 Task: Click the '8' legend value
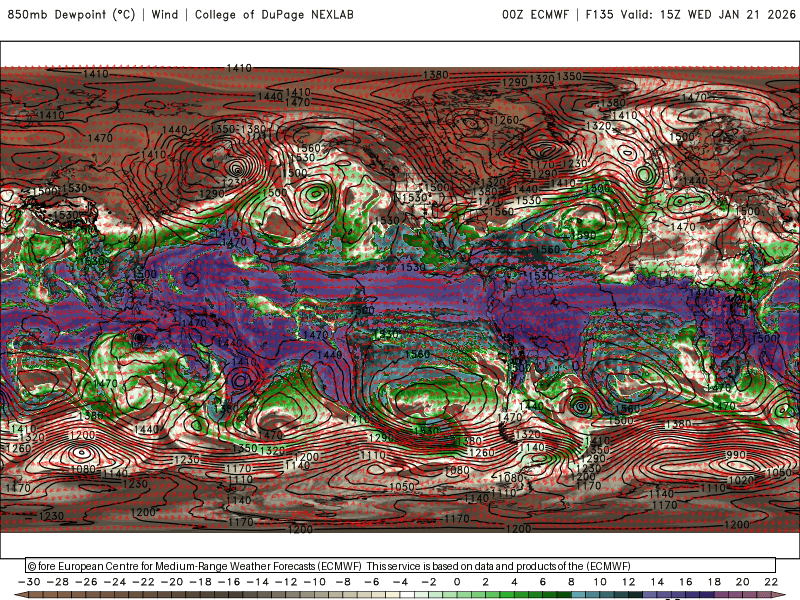click(571, 582)
